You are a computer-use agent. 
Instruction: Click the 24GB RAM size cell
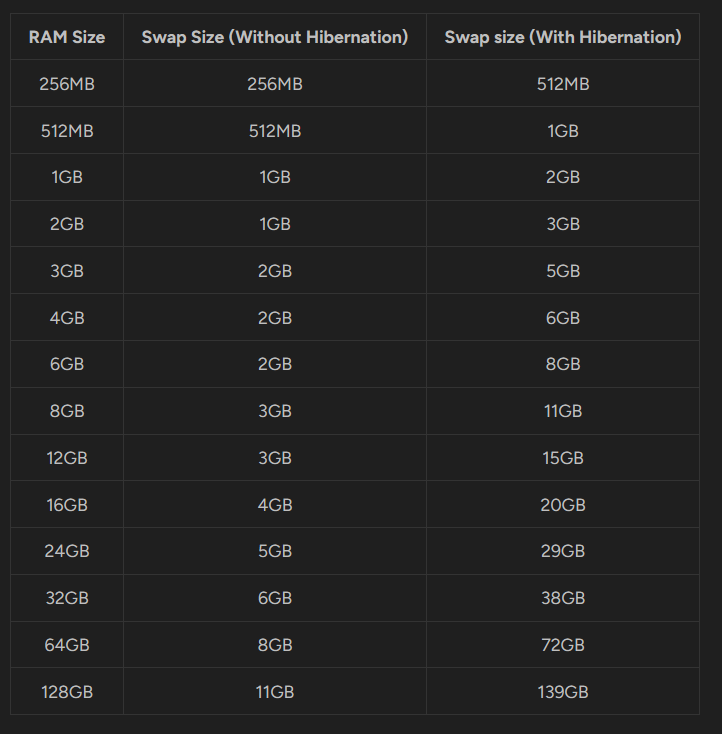[67, 551]
